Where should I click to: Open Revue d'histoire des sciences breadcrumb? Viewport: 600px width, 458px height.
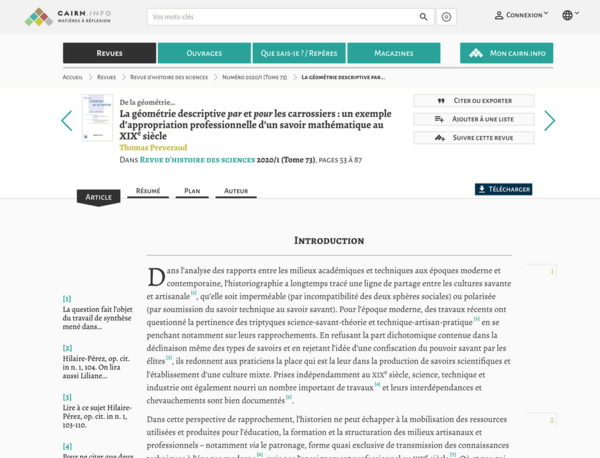pos(169,77)
